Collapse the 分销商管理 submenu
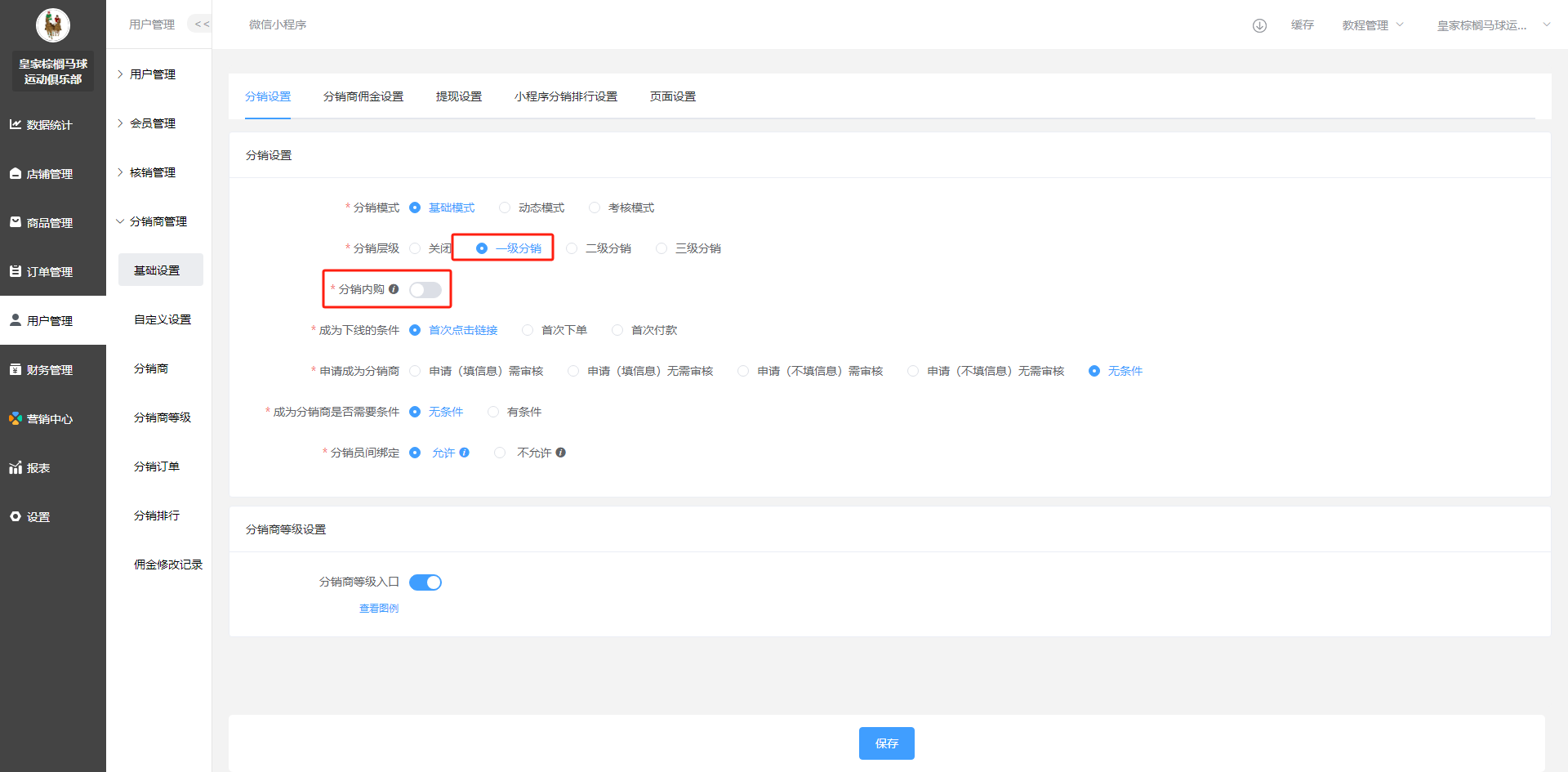This screenshot has width=1568, height=772. pyautogui.click(x=158, y=221)
